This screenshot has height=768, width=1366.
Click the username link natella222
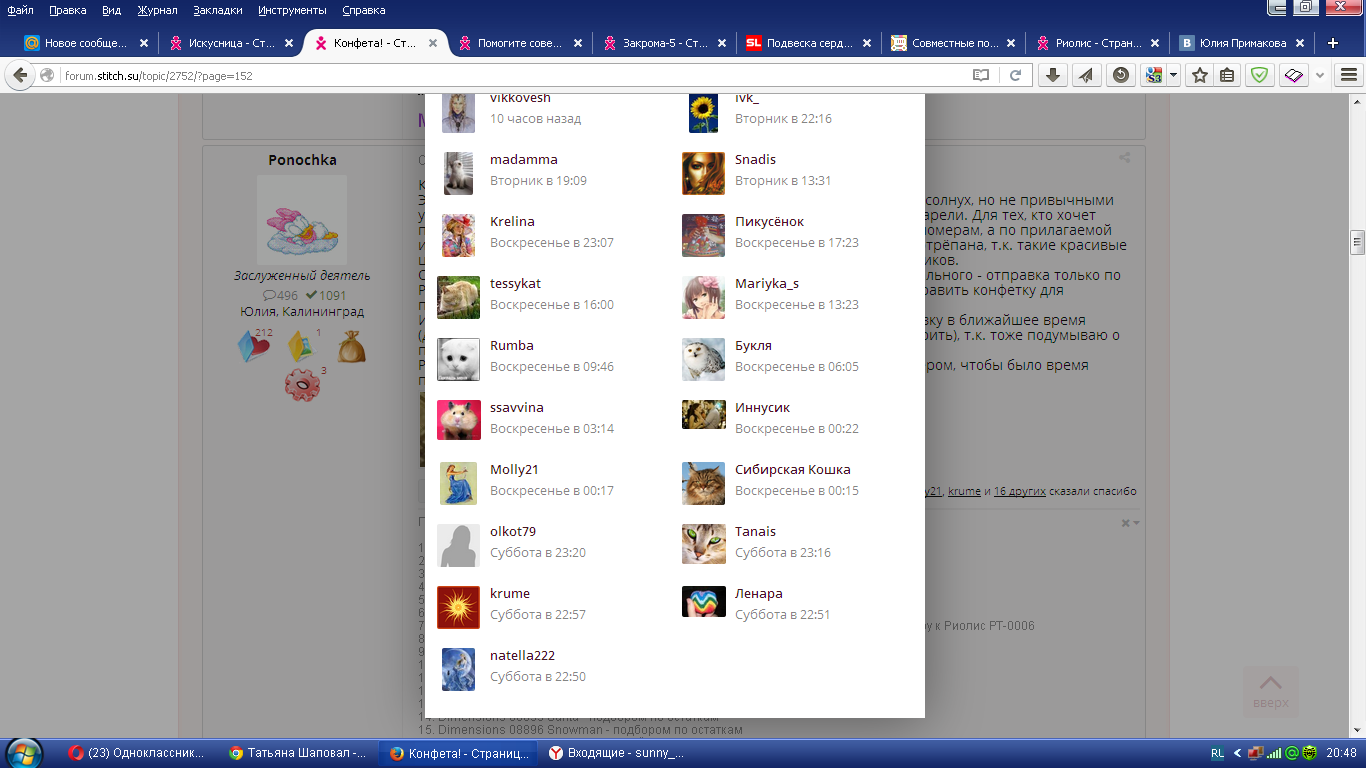[522, 656]
